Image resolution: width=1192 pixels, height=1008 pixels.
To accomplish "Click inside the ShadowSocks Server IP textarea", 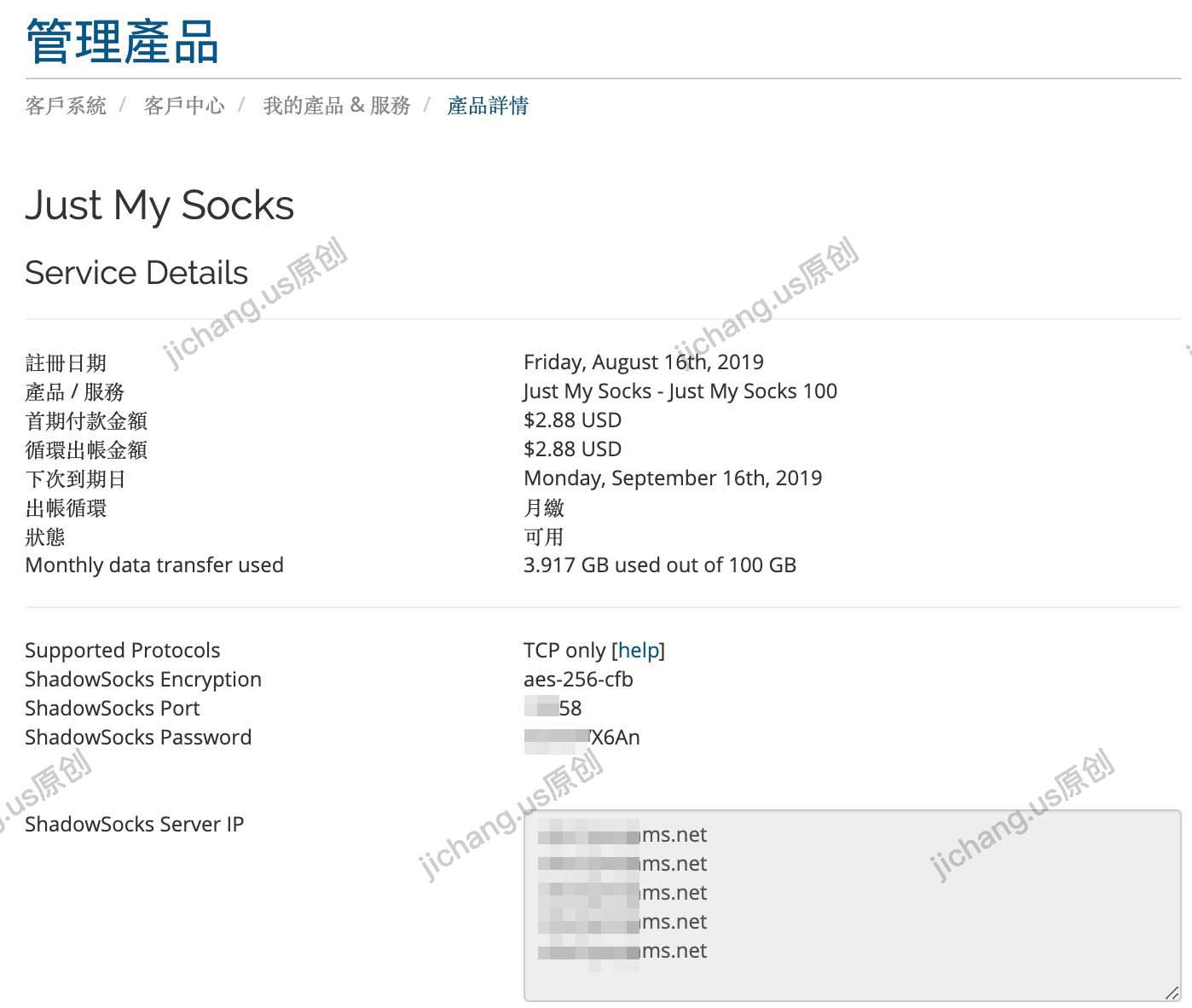I will pyautogui.click(x=853, y=905).
